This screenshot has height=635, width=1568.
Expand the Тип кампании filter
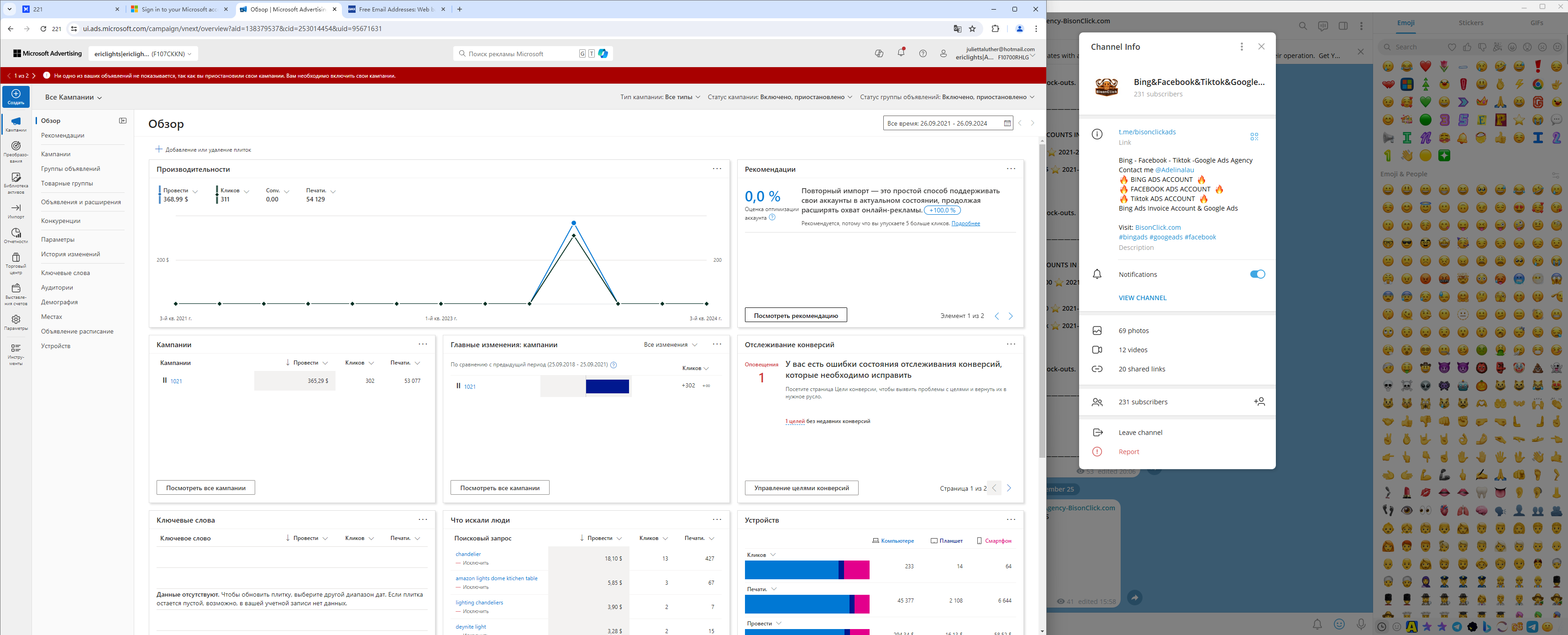[660, 97]
